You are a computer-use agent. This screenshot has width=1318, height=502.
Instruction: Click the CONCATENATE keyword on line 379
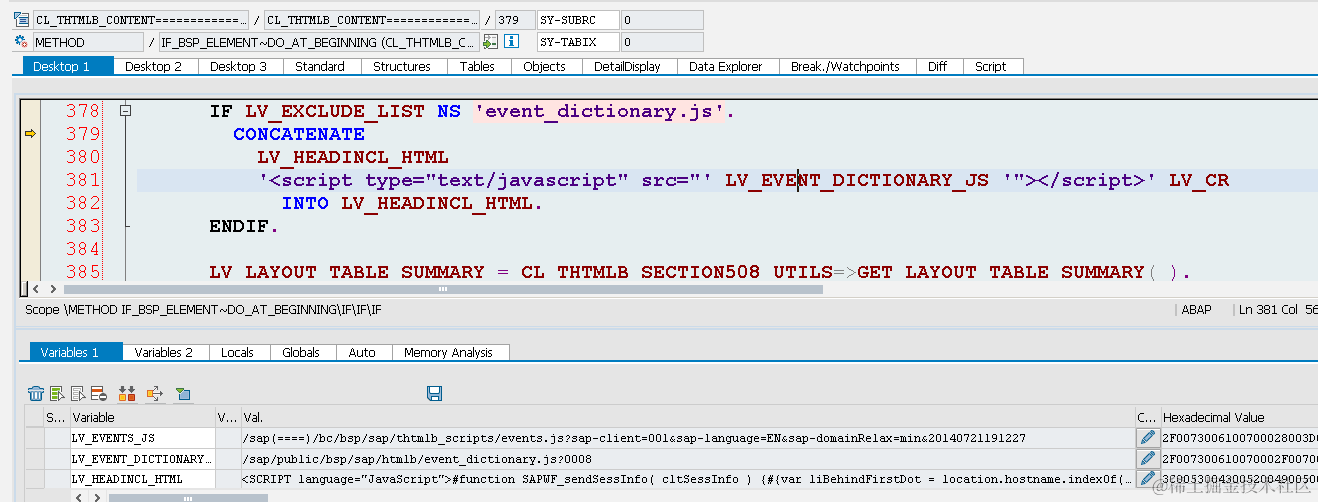299,133
